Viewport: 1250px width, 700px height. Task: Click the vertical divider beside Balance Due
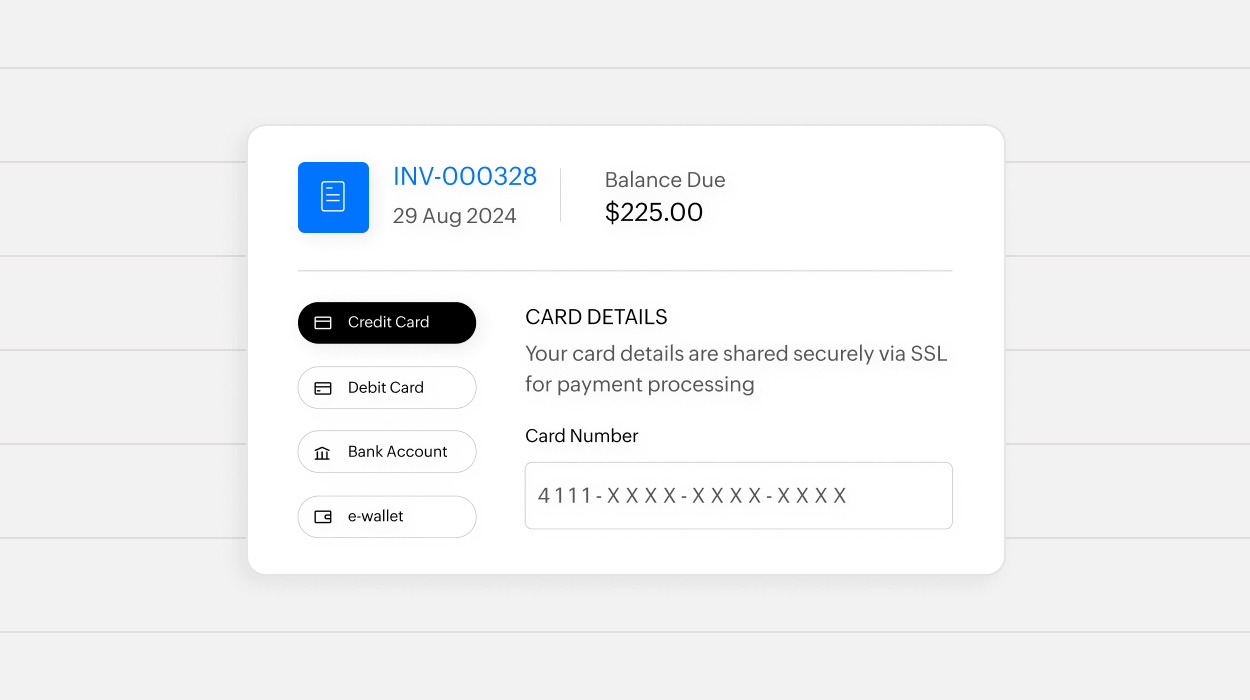click(x=560, y=195)
